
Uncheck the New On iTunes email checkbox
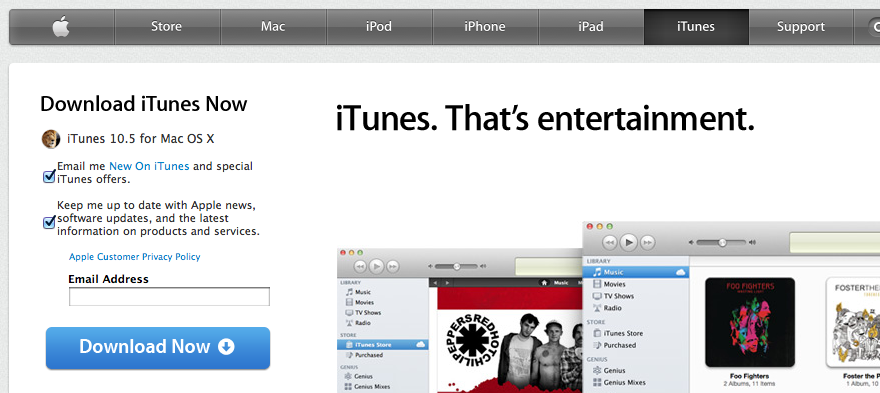49,176
